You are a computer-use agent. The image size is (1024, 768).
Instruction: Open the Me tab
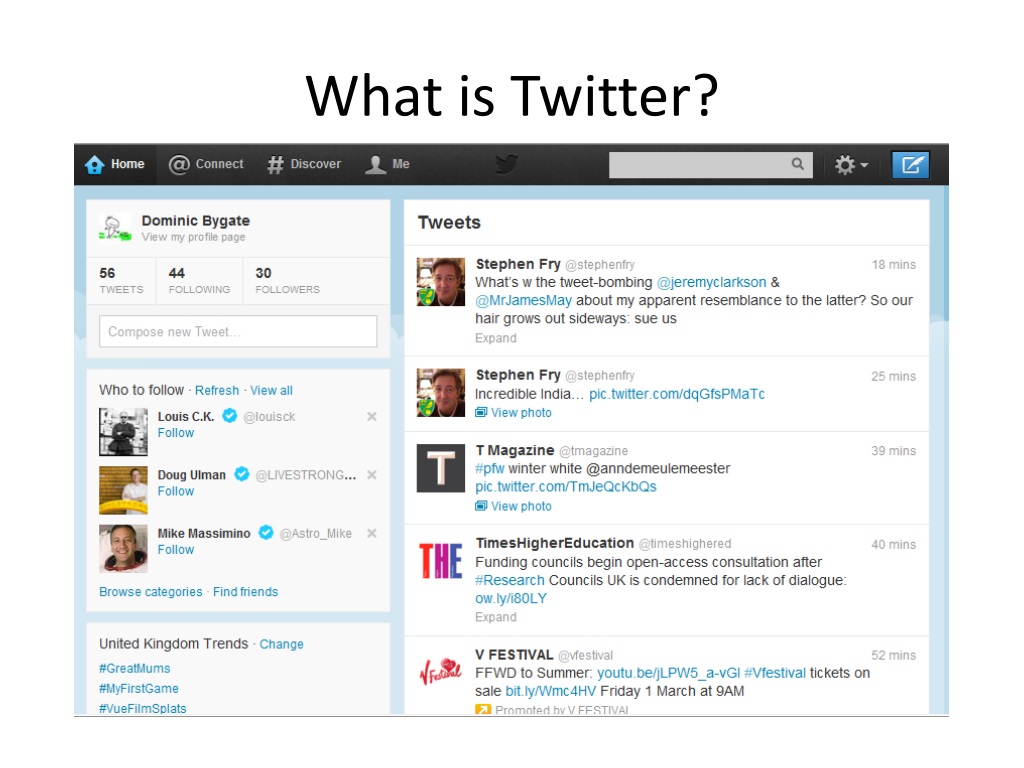coord(387,165)
